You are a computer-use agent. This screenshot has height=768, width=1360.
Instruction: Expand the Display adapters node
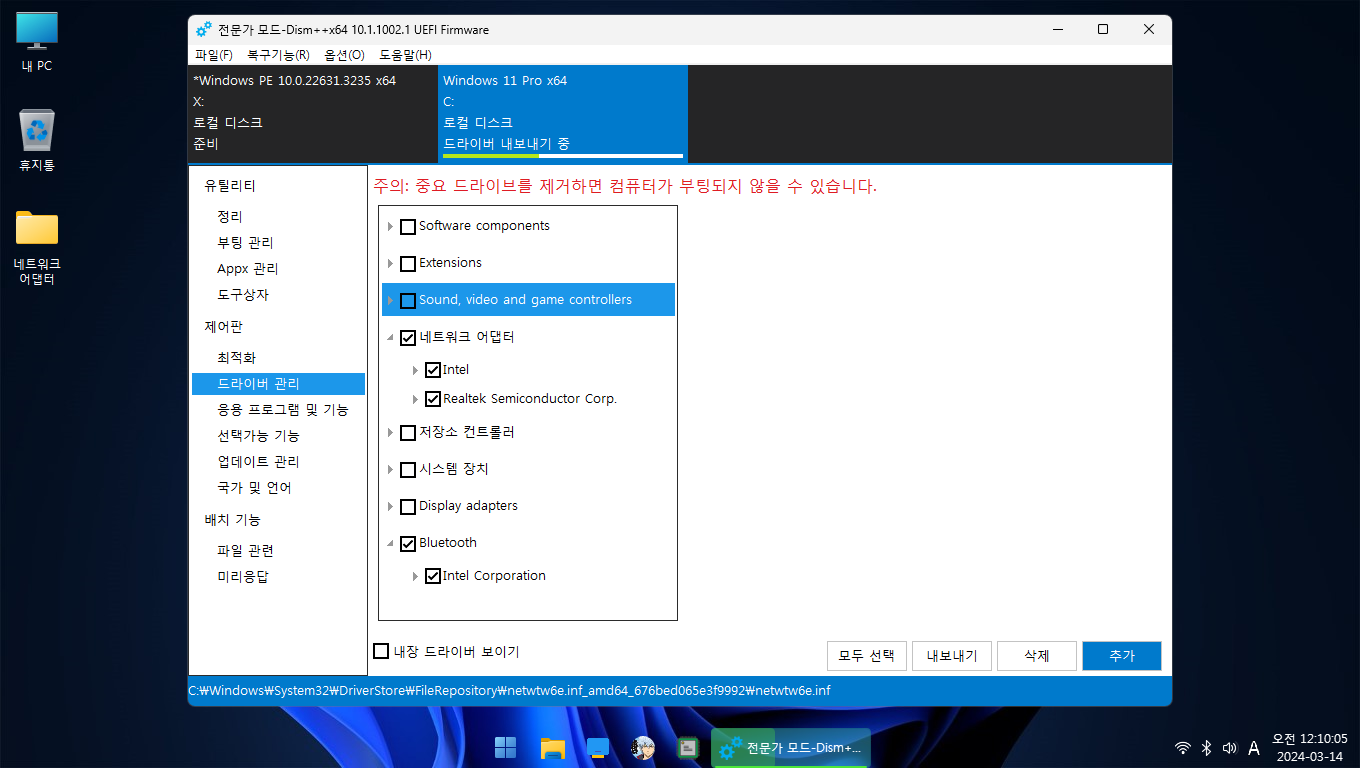tap(391, 507)
